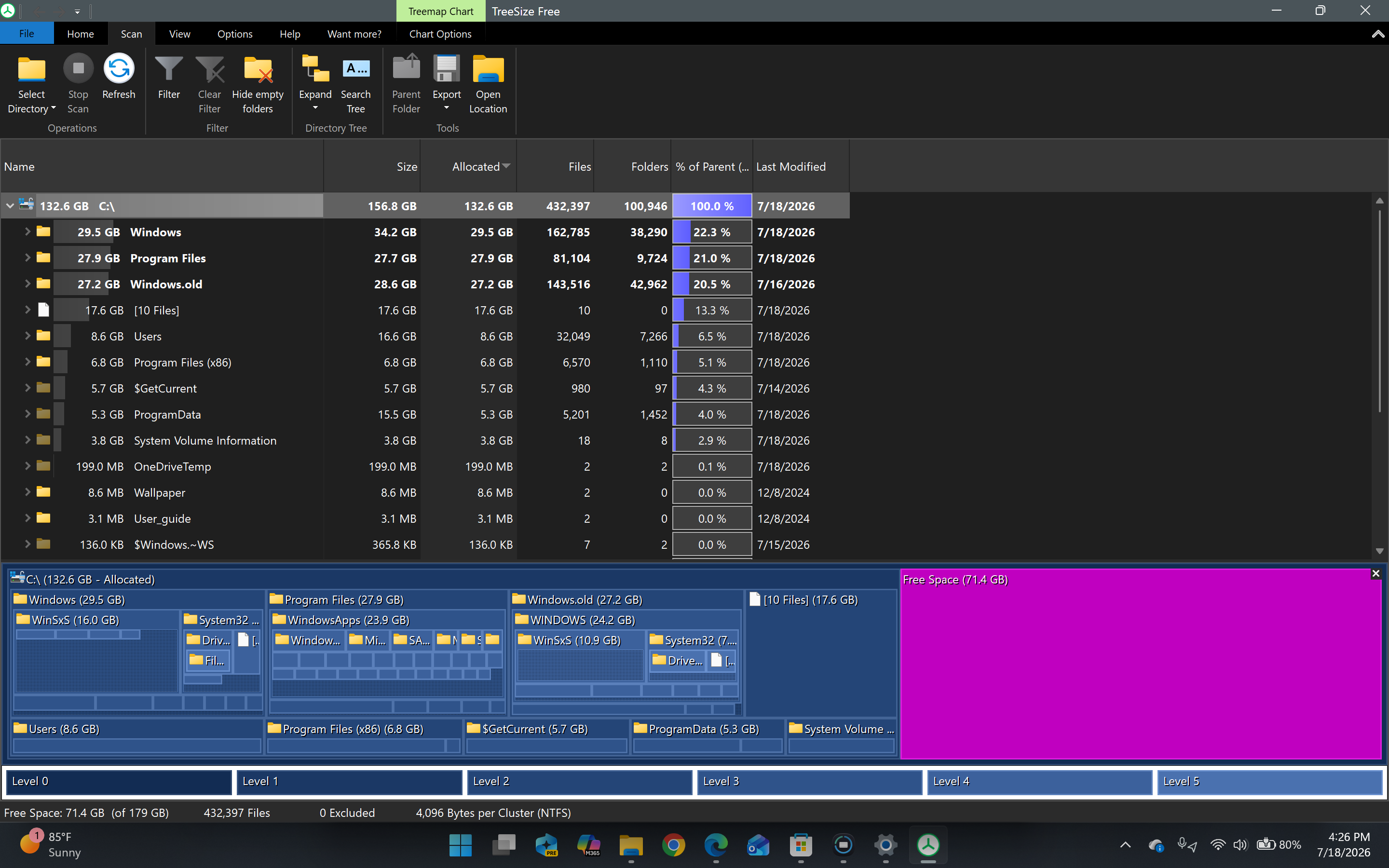Open the Select Directory tool
1389x868 pixels.
coord(31,85)
